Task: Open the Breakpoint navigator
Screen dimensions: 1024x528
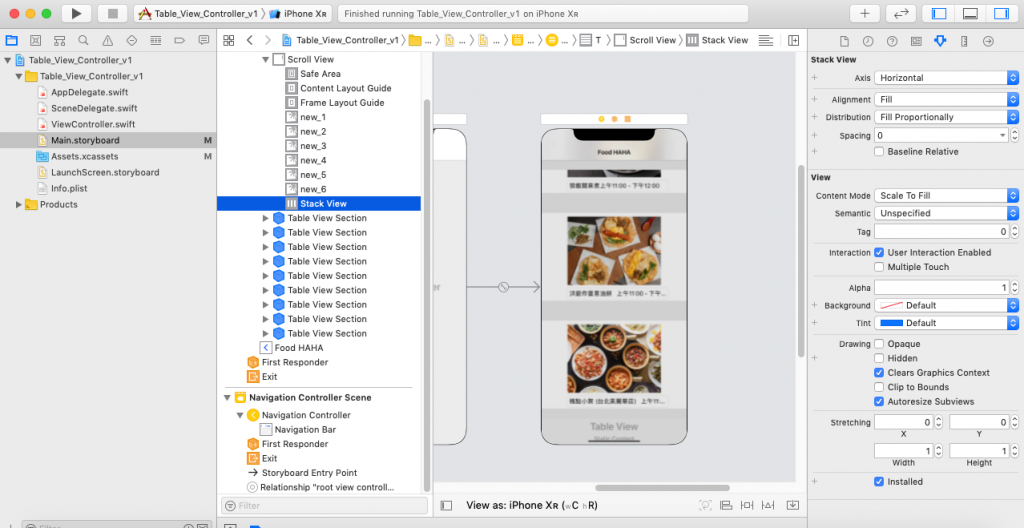Action: pyautogui.click(x=180, y=41)
